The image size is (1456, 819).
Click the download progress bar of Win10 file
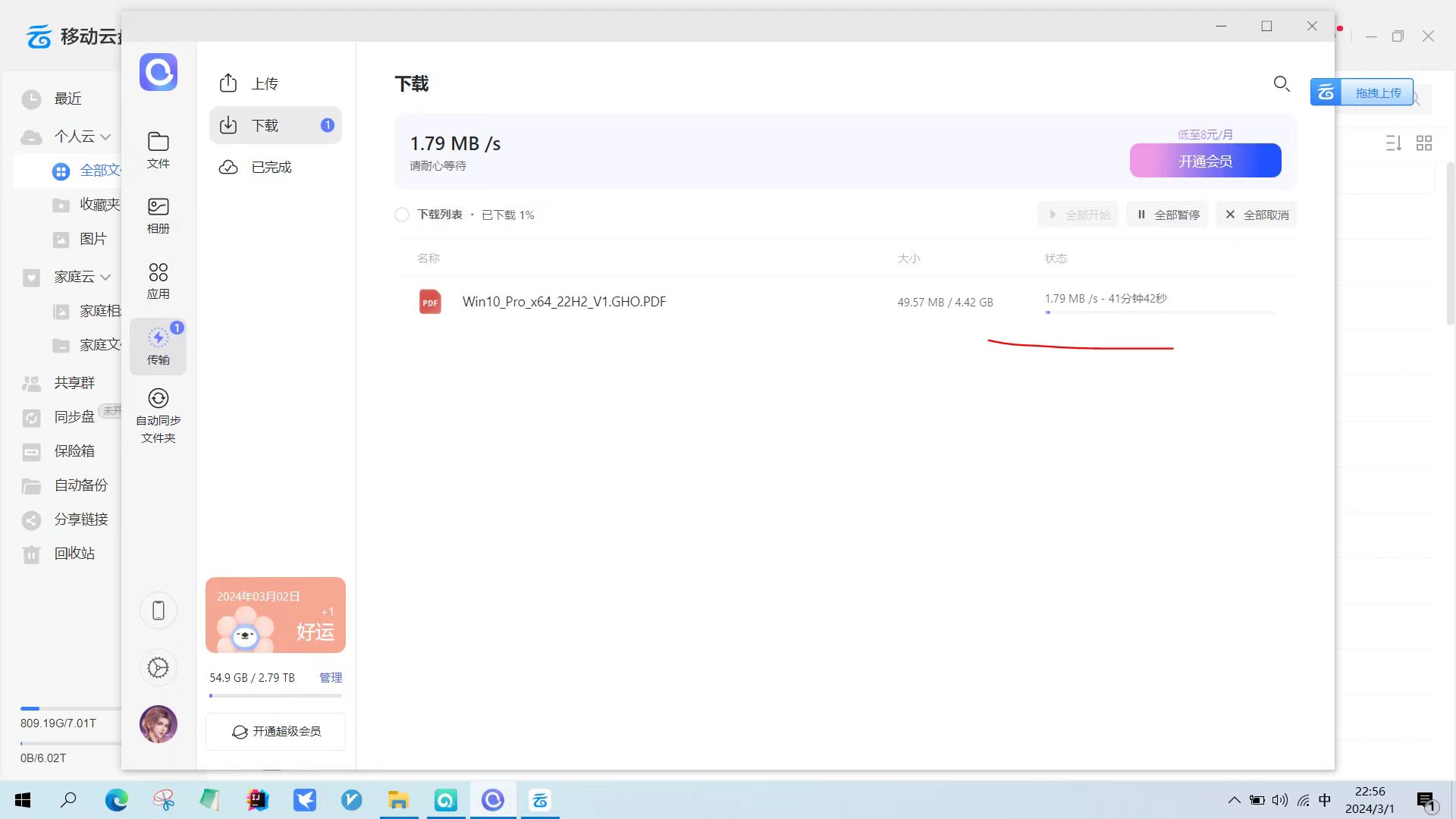pos(1159,312)
